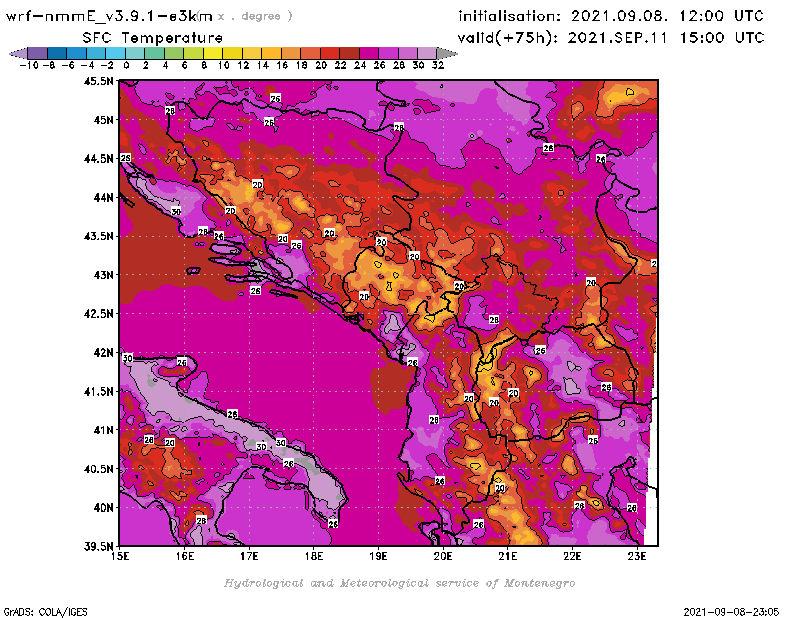Select the 44N latitude label
Viewport: 800px width, 618px height.
click(103, 197)
